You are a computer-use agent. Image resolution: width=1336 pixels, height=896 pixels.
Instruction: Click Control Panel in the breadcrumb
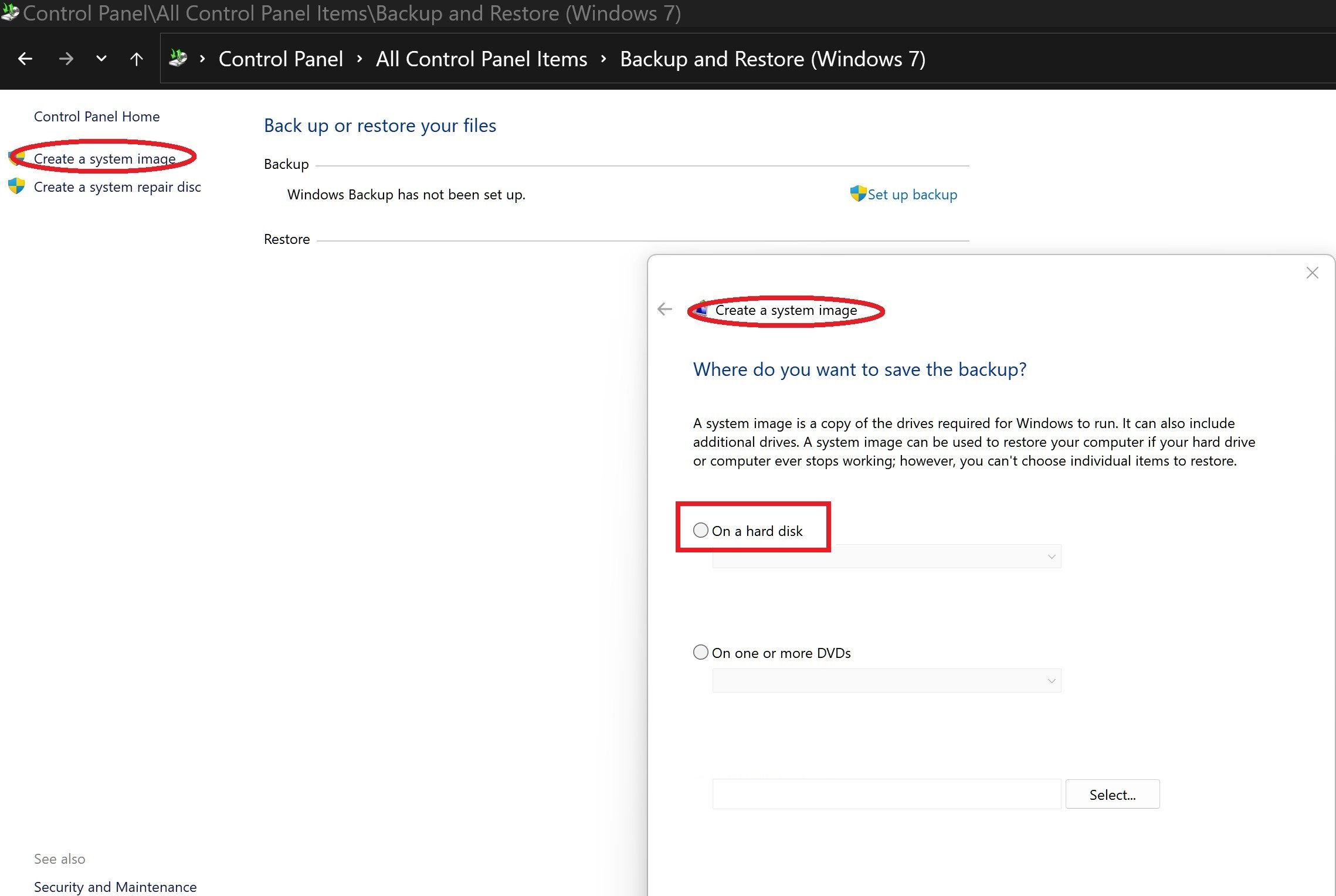pyautogui.click(x=280, y=59)
